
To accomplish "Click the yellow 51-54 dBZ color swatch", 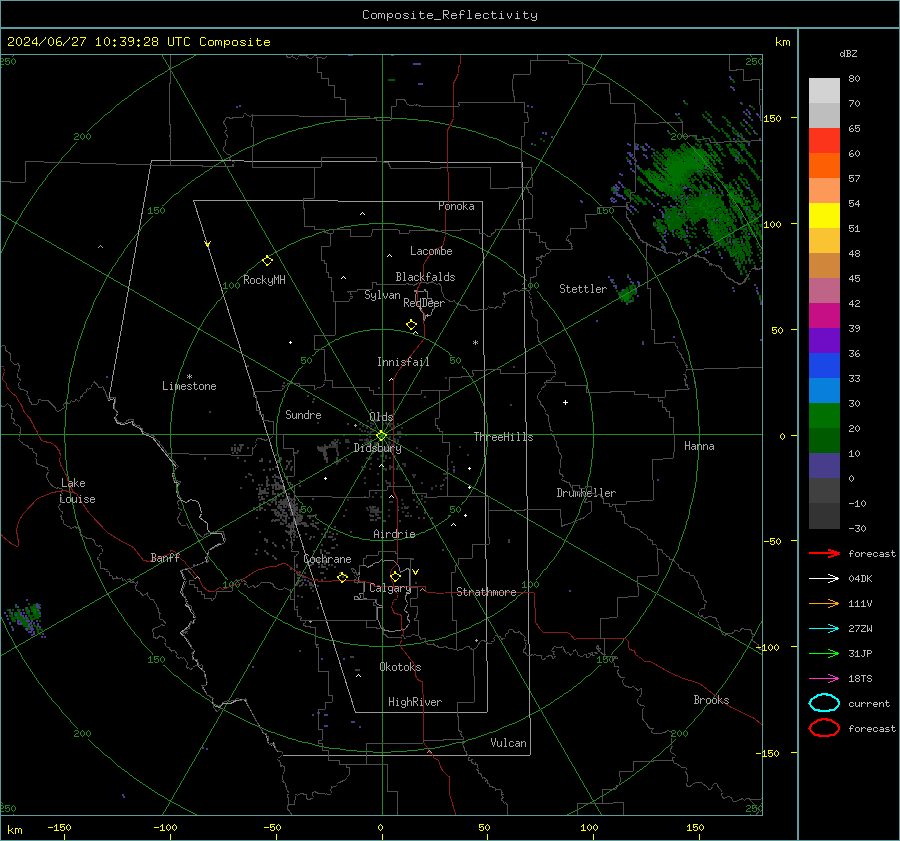I will click(824, 215).
